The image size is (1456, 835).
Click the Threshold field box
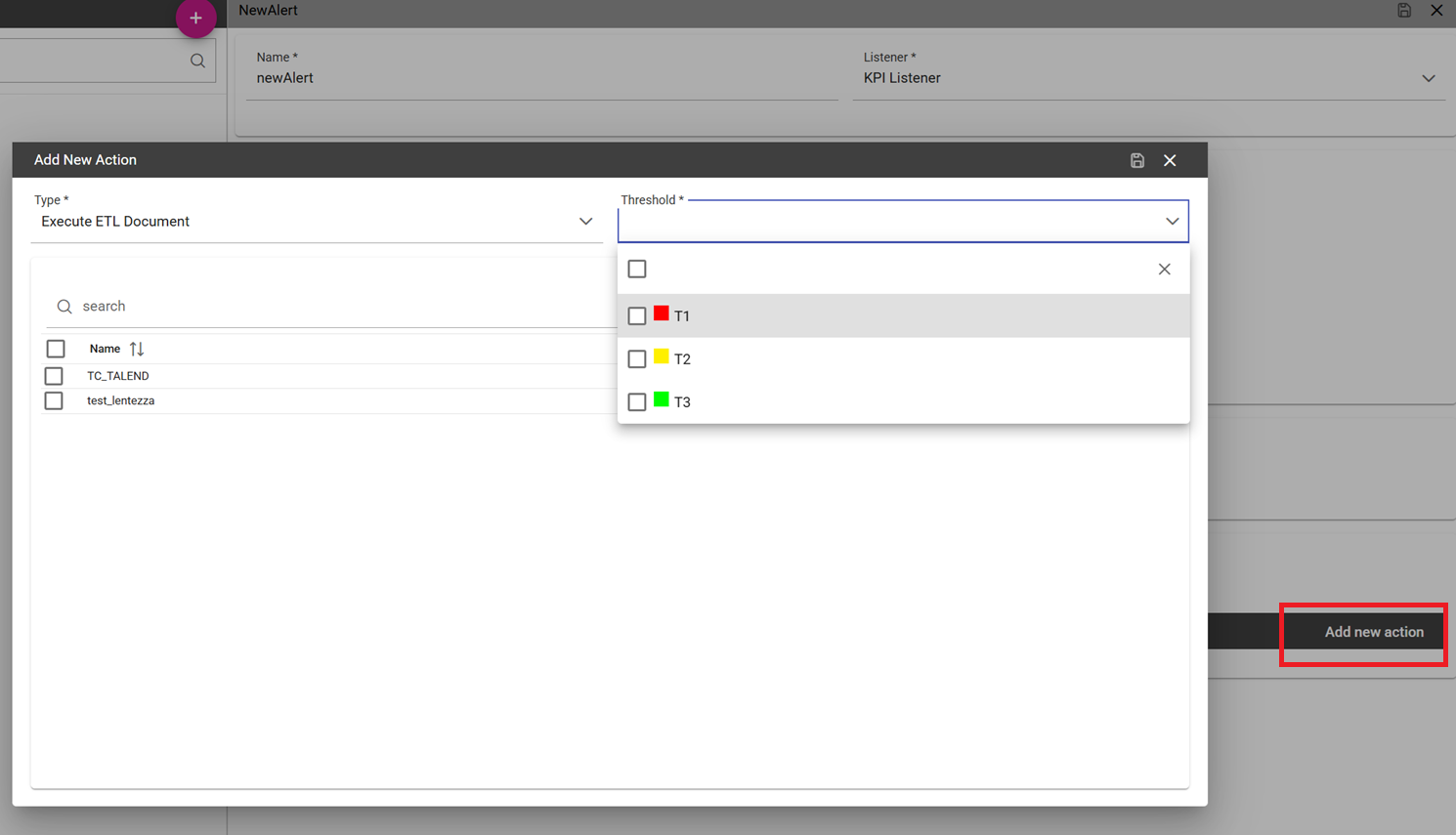(x=903, y=222)
